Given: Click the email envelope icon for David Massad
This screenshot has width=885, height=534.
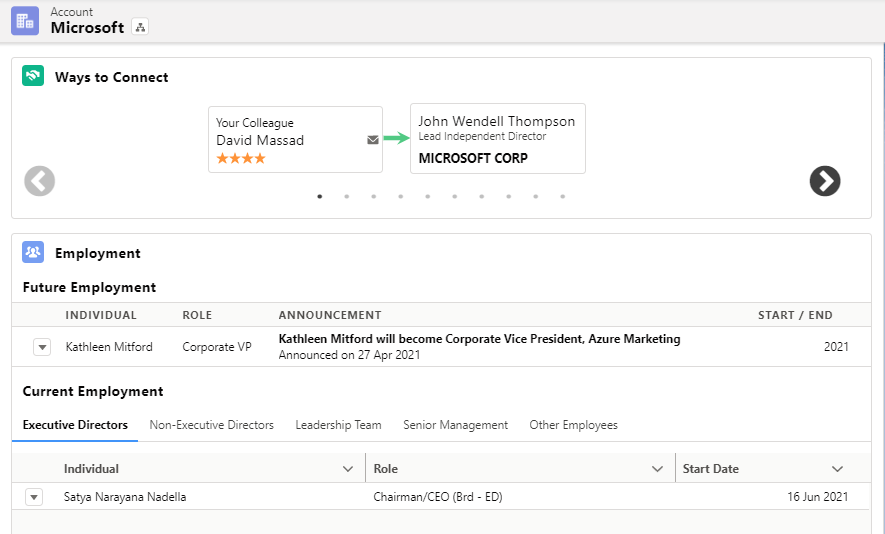Looking at the screenshot, I should 373,139.
